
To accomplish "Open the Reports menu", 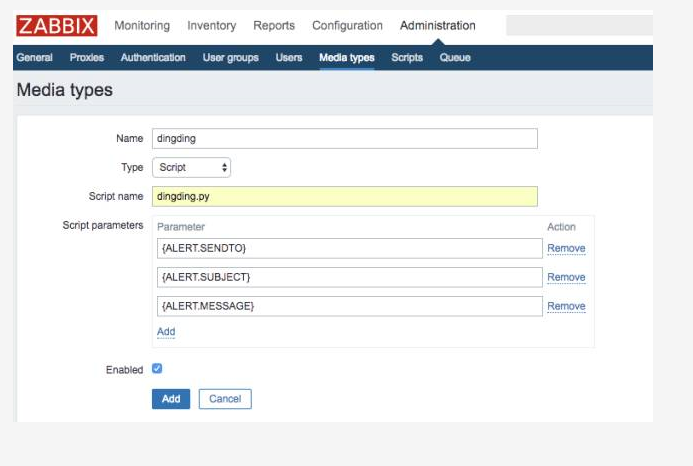I will point(274,26).
